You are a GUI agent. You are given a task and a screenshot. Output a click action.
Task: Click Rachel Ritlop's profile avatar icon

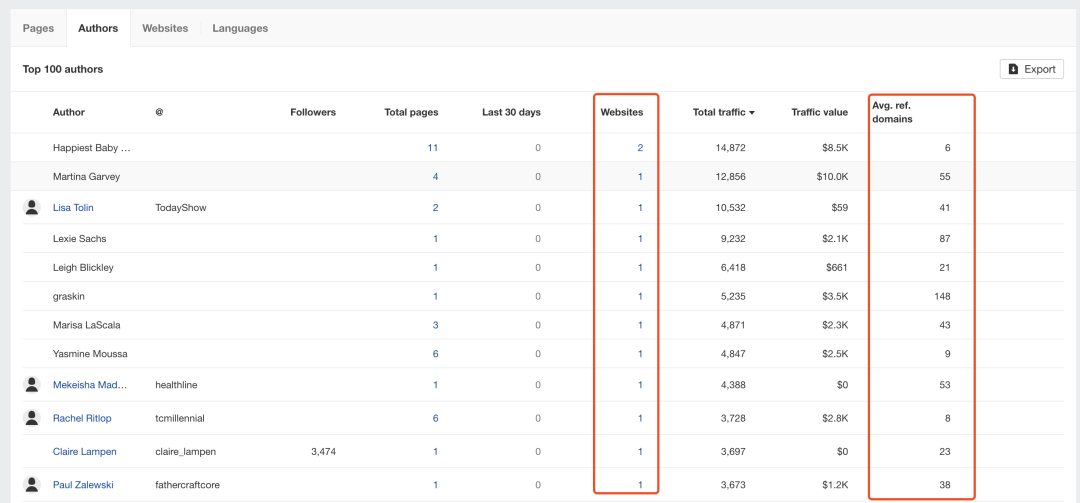(32, 417)
